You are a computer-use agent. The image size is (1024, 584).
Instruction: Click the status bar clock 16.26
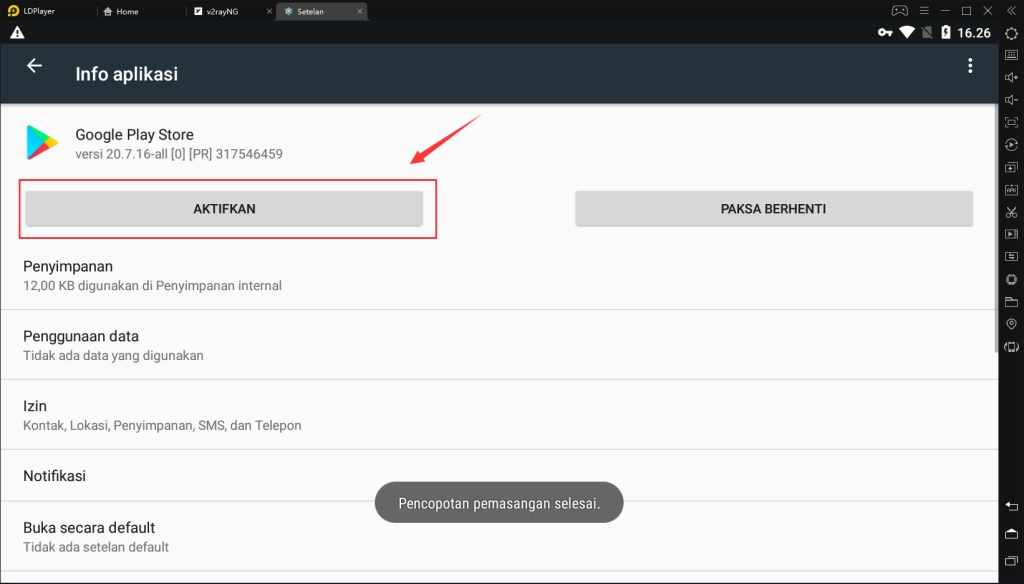[974, 33]
